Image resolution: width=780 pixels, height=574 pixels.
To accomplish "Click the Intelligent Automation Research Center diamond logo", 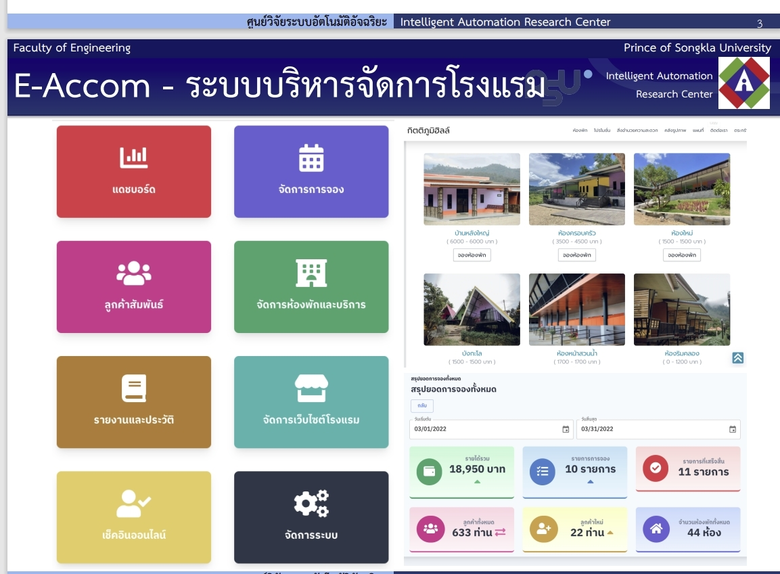I will [744, 83].
